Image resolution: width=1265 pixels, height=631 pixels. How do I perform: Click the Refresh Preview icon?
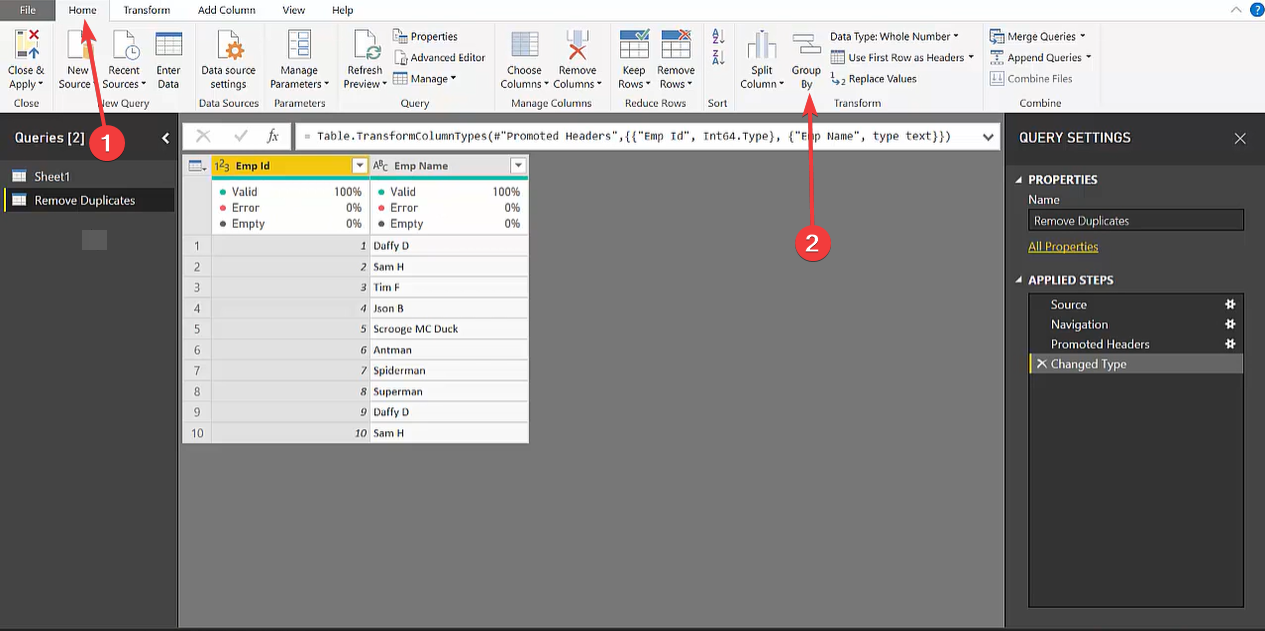pyautogui.click(x=365, y=45)
